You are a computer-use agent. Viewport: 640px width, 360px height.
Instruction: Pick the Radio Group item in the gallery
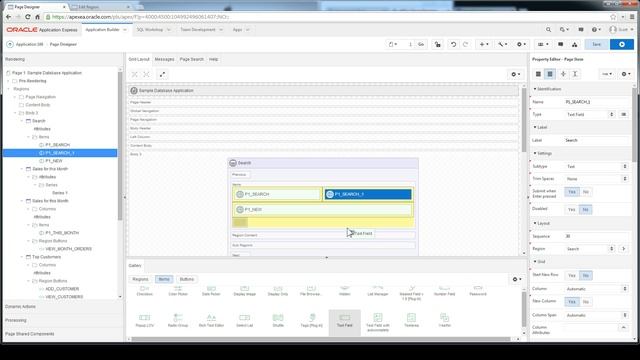(178, 320)
